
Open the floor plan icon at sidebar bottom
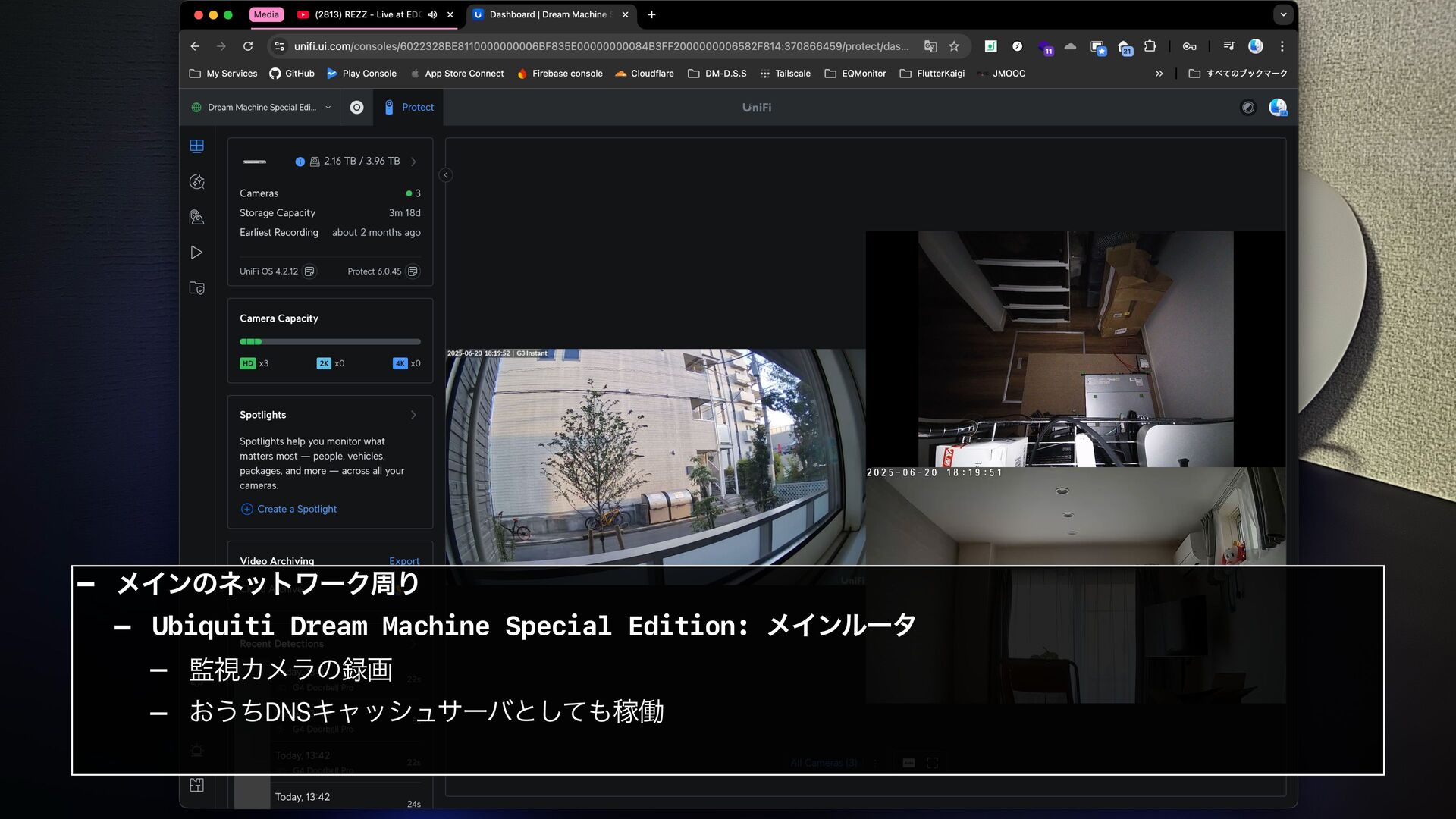(x=196, y=785)
